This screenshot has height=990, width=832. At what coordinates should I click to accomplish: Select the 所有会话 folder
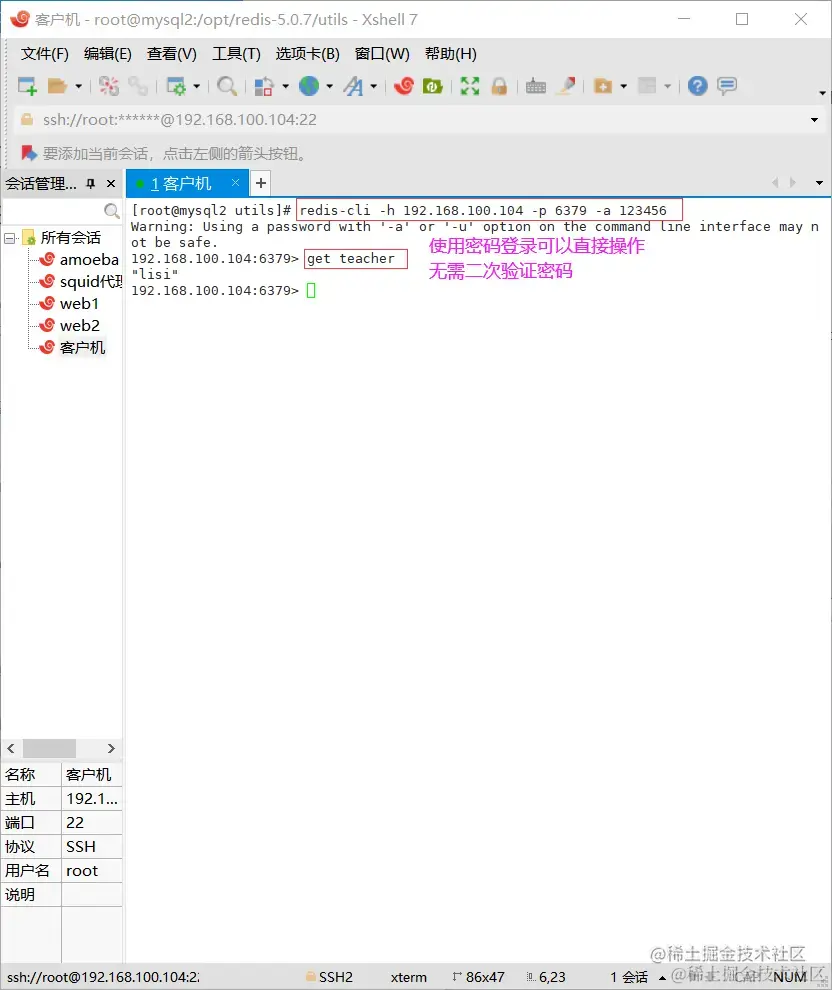coord(70,237)
